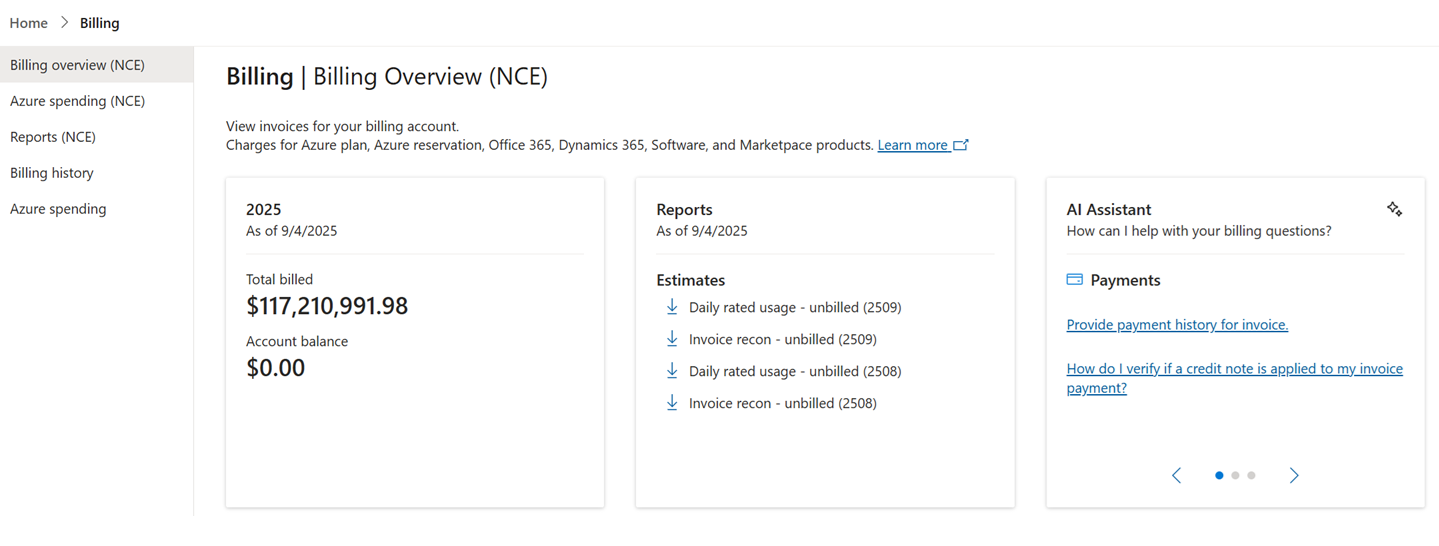Select Billing overview (NCE) sidebar item

pos(77,65)
